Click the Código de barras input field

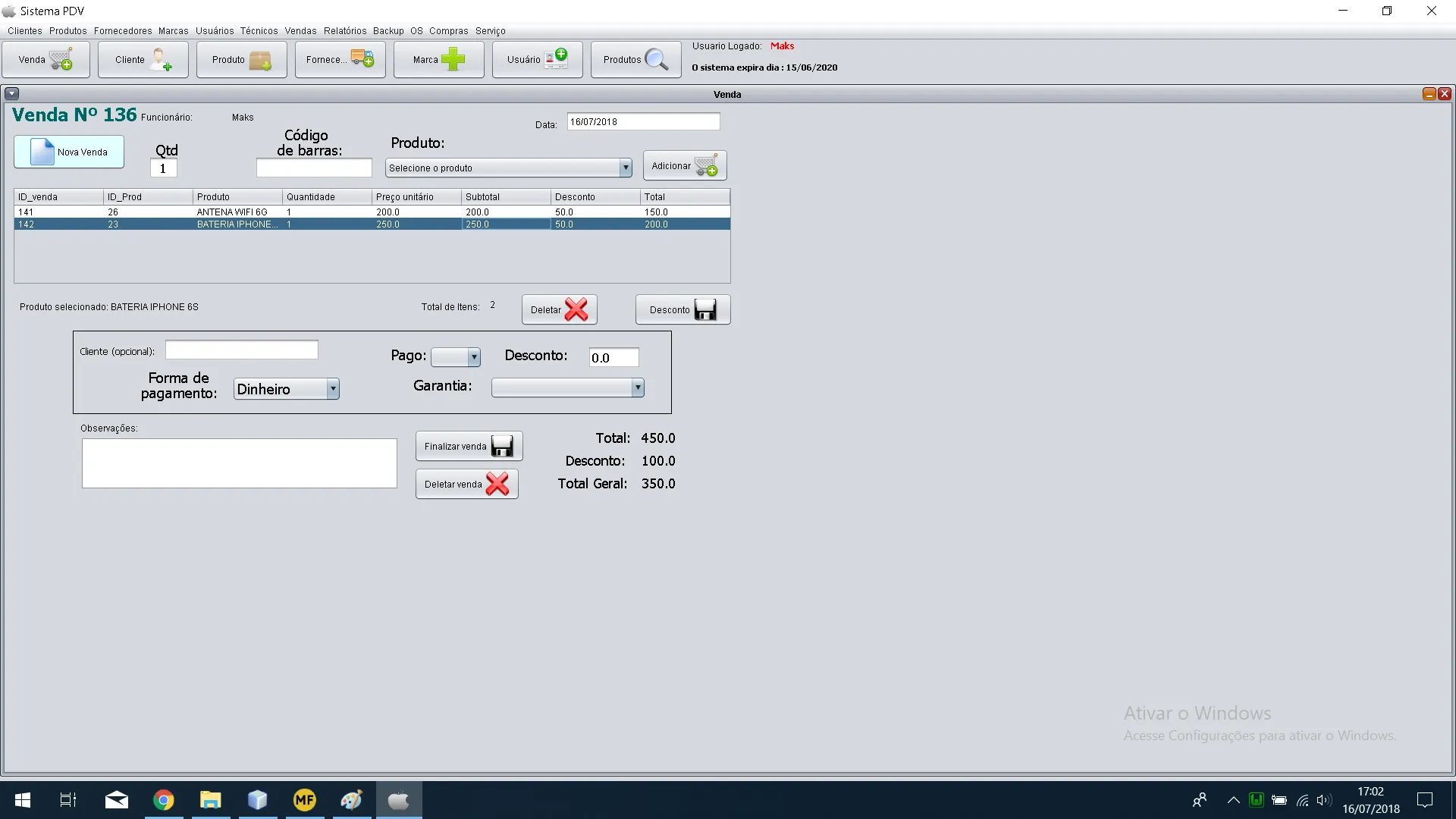[x=314, y=168]
